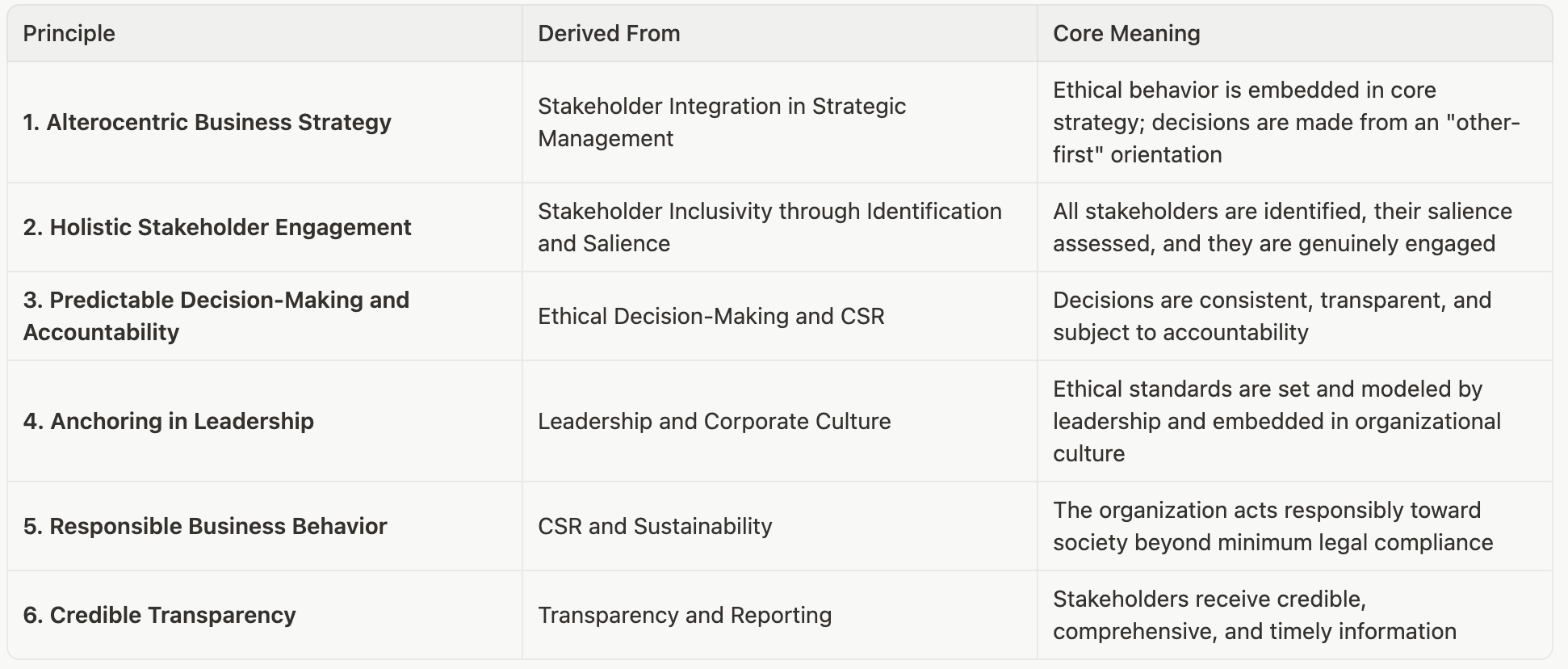Screen dimensions: 1568x669
Task: Click Stakeholder Integration in Strategic Management
Action: (x=722, y=122)
